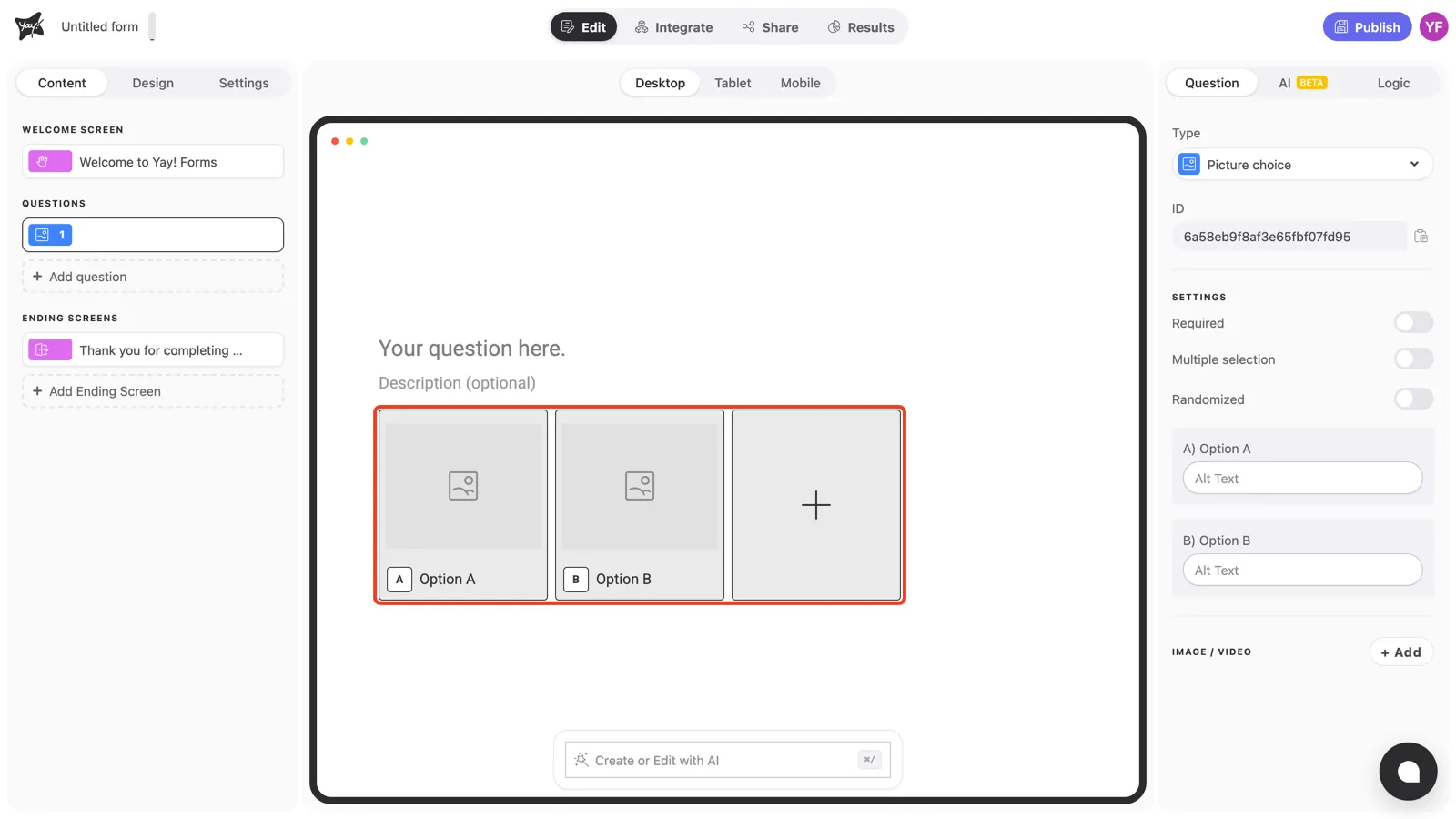
Task: Click the Option B label text
Action: coord(623,580)
